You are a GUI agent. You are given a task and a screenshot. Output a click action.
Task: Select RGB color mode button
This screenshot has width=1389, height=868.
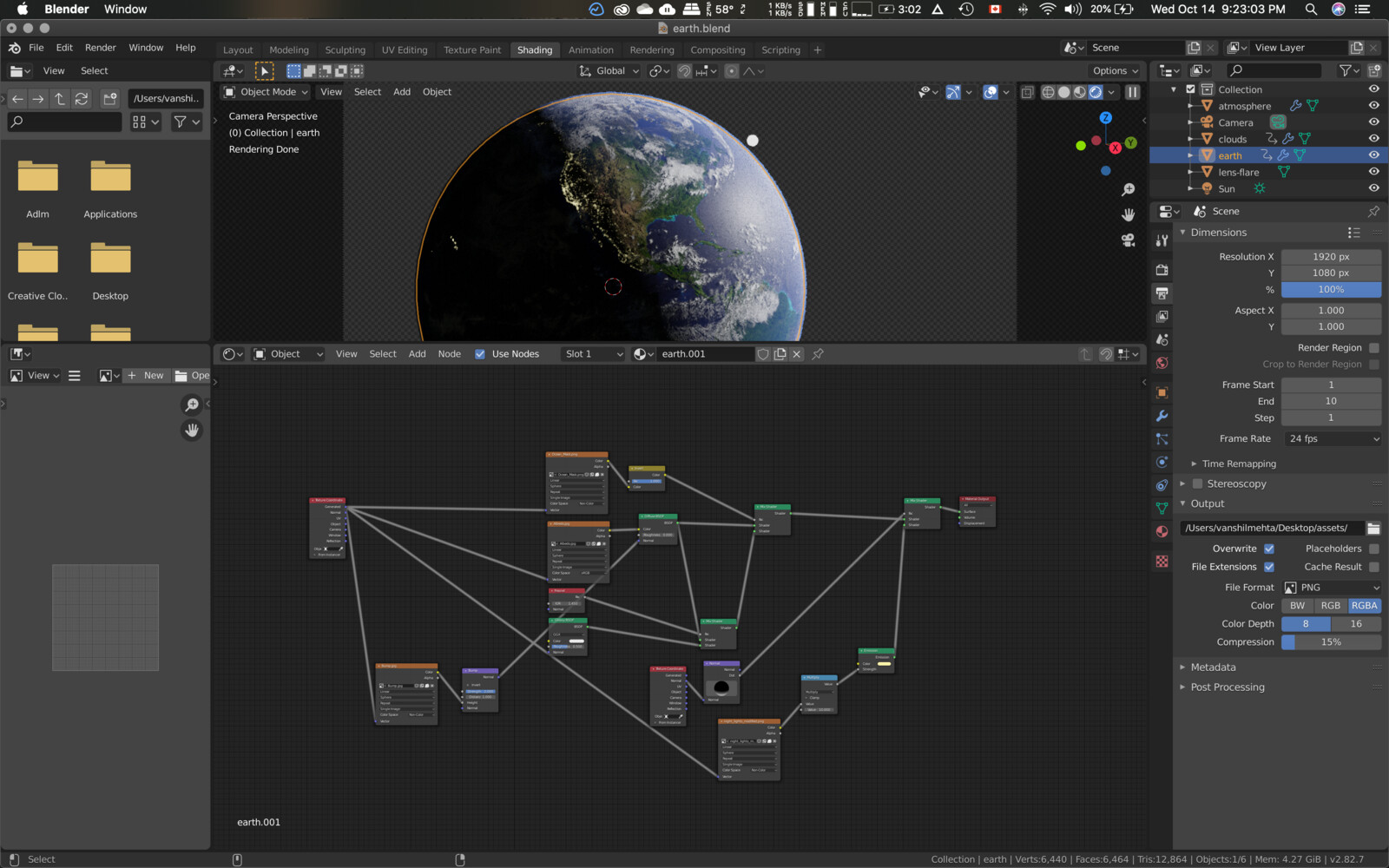coord(1331,606)
